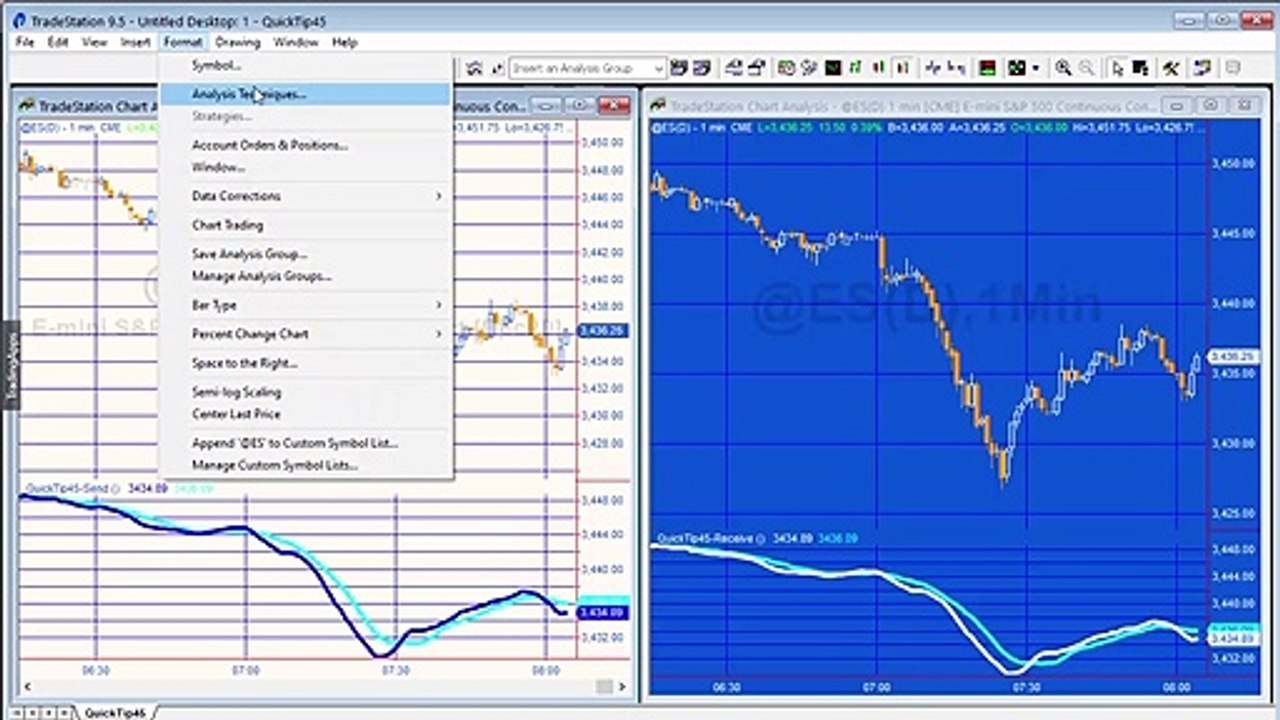Viewport: 1280px width, 720px height.
Task: Click left chart scrollbar left arrow
Action: [x=27, y=686]
